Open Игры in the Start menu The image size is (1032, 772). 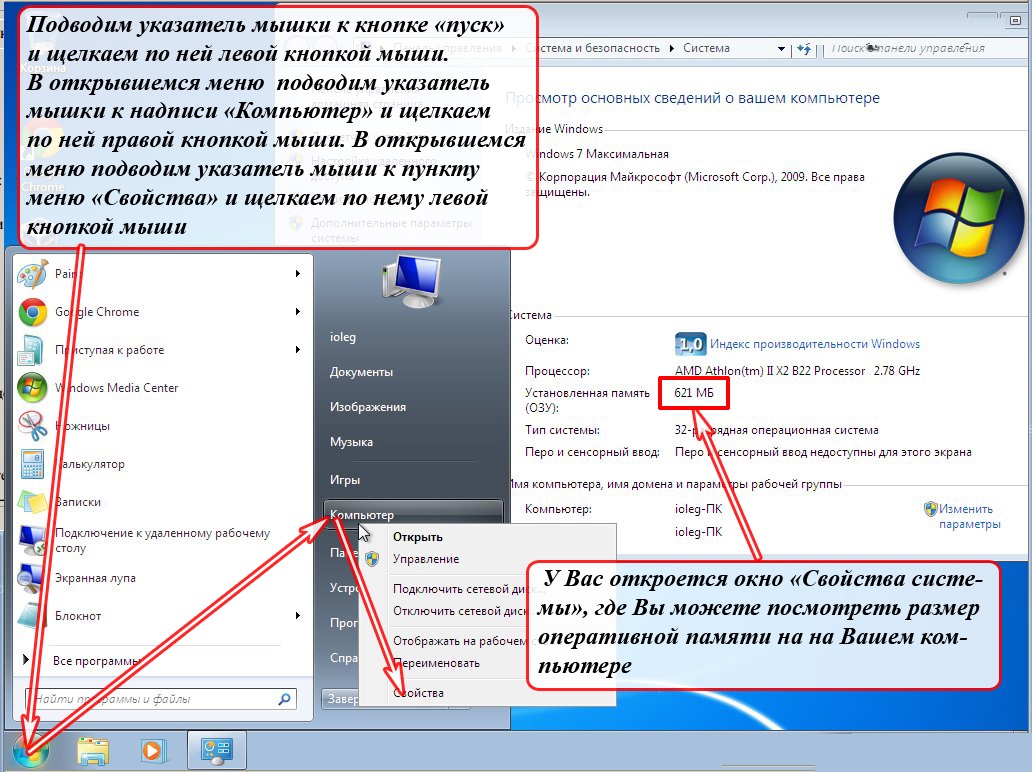(x=344, y=480)
